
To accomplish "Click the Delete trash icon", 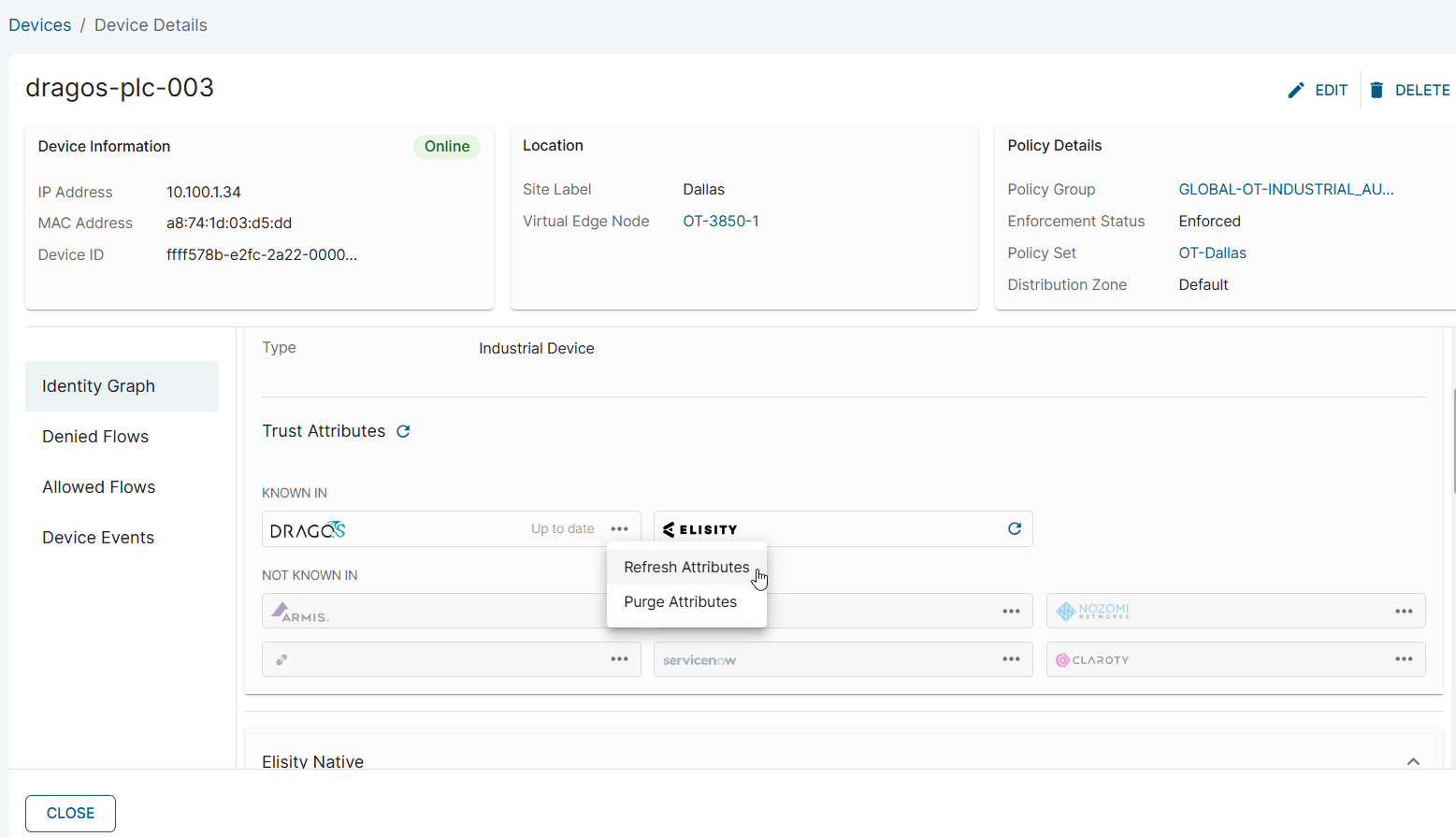I will (x=1377, y=90).
